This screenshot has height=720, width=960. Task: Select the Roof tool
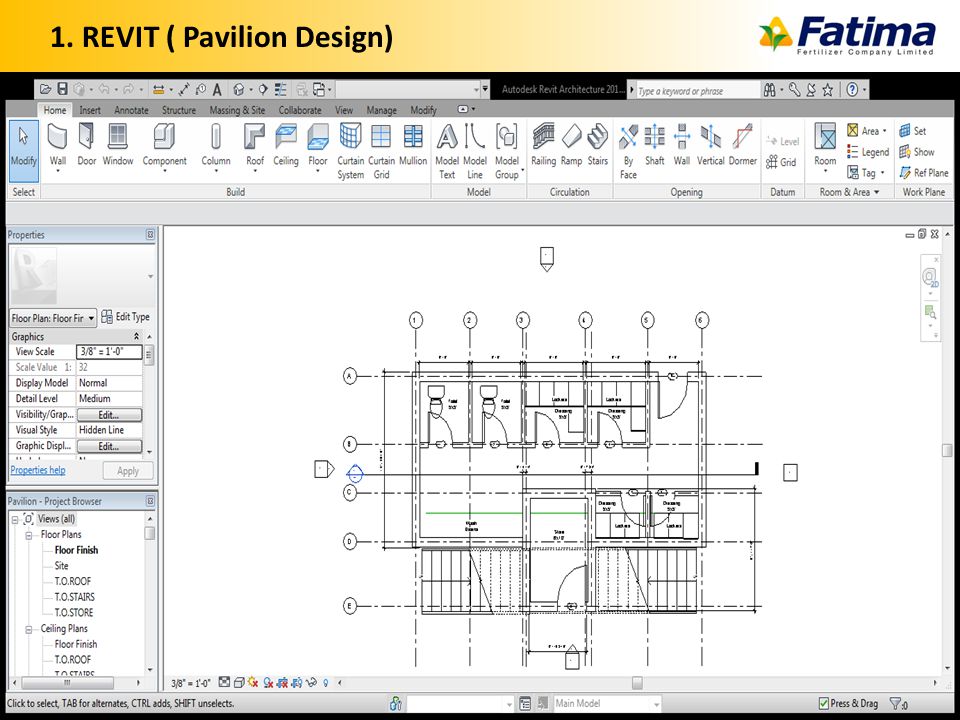255,149
